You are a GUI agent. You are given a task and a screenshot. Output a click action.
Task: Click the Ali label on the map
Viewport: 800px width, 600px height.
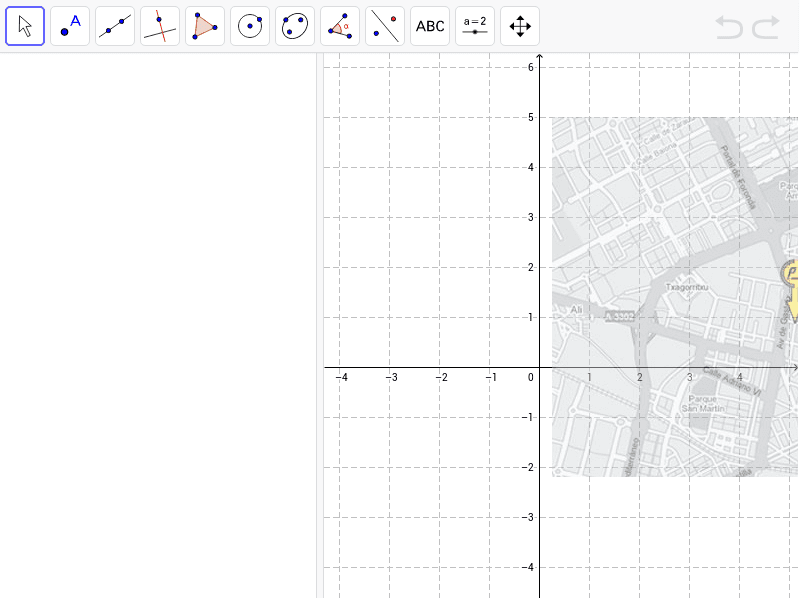pyautogui.click(x=576, y=310)
